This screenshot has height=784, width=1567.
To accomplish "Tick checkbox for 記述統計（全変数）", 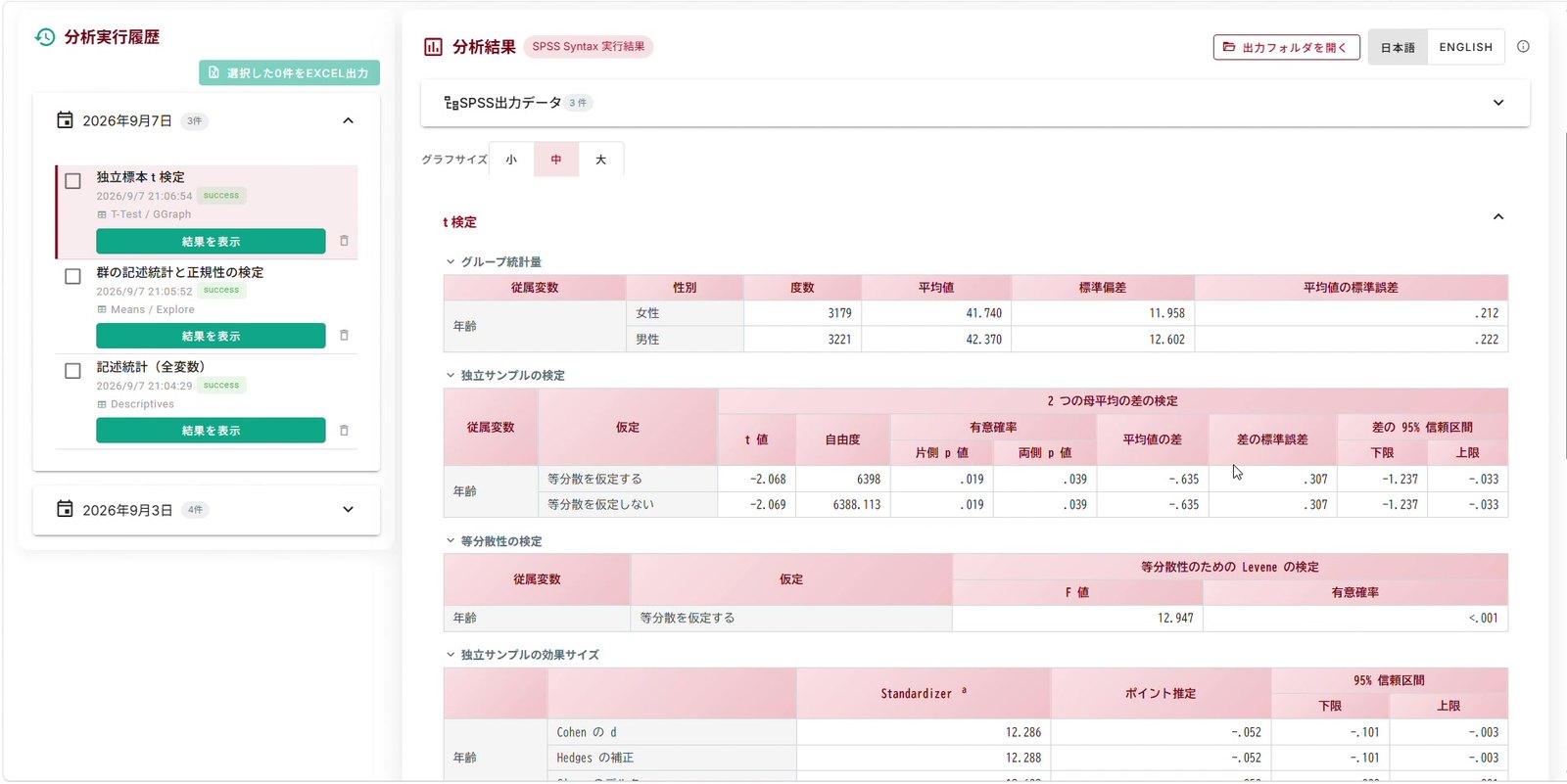I will 72,371.
